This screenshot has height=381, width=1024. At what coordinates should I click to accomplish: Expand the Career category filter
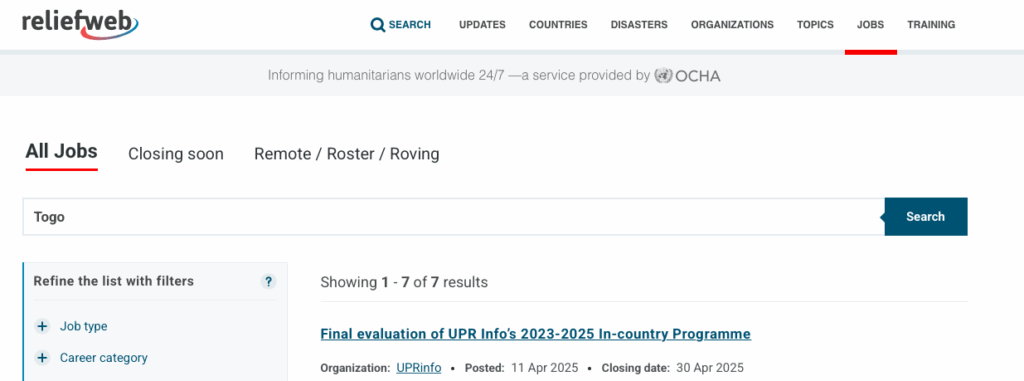tap(104, 357)
